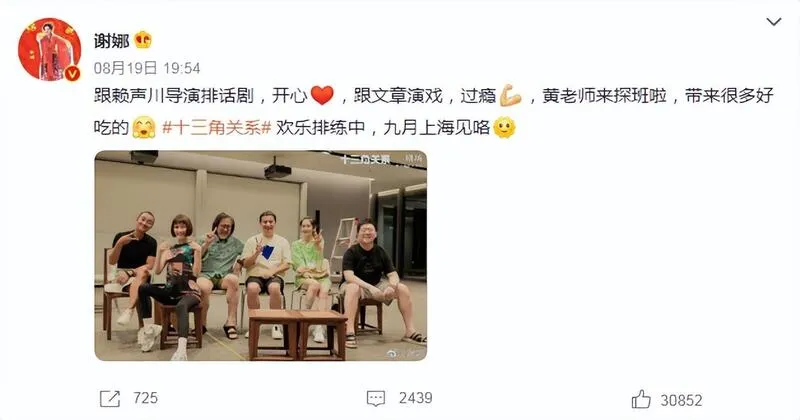Click the like count 30852
The width and height of the screenshot is (800, 420).
[x=681, y=400]
